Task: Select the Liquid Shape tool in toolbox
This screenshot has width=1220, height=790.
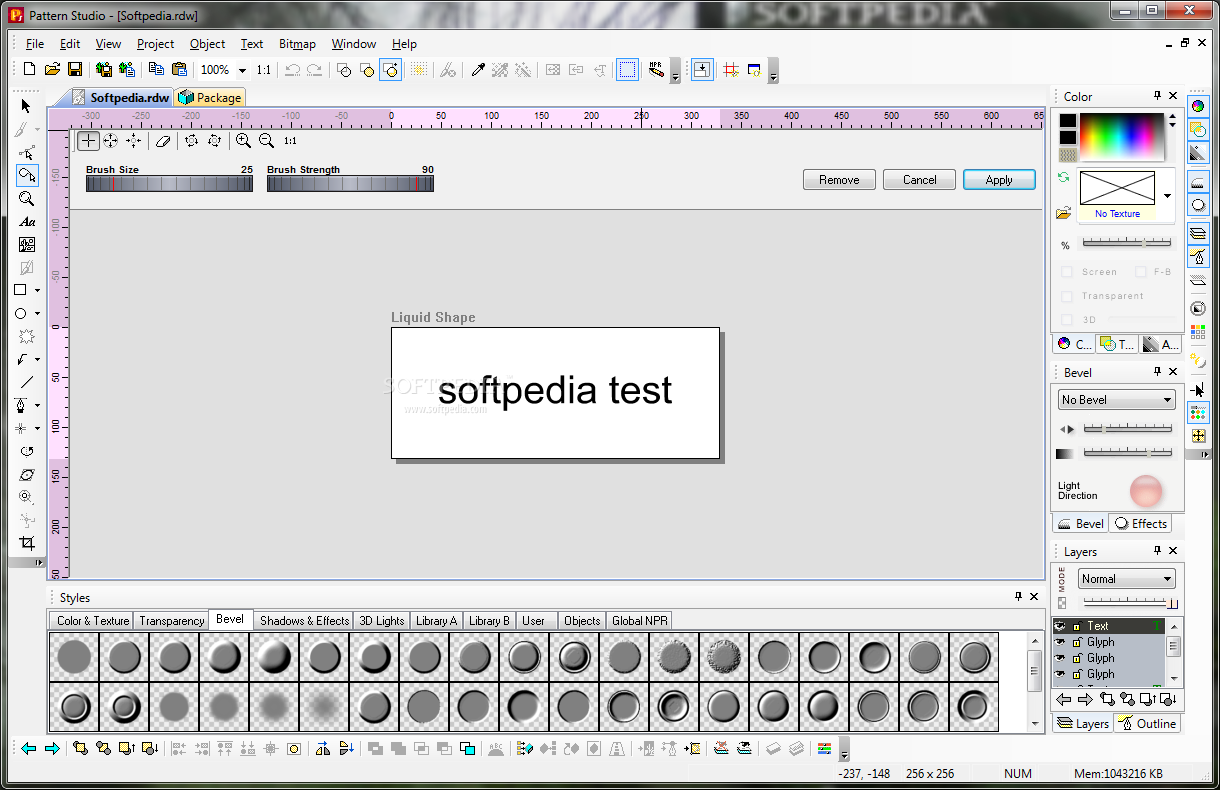Action: 26,176
